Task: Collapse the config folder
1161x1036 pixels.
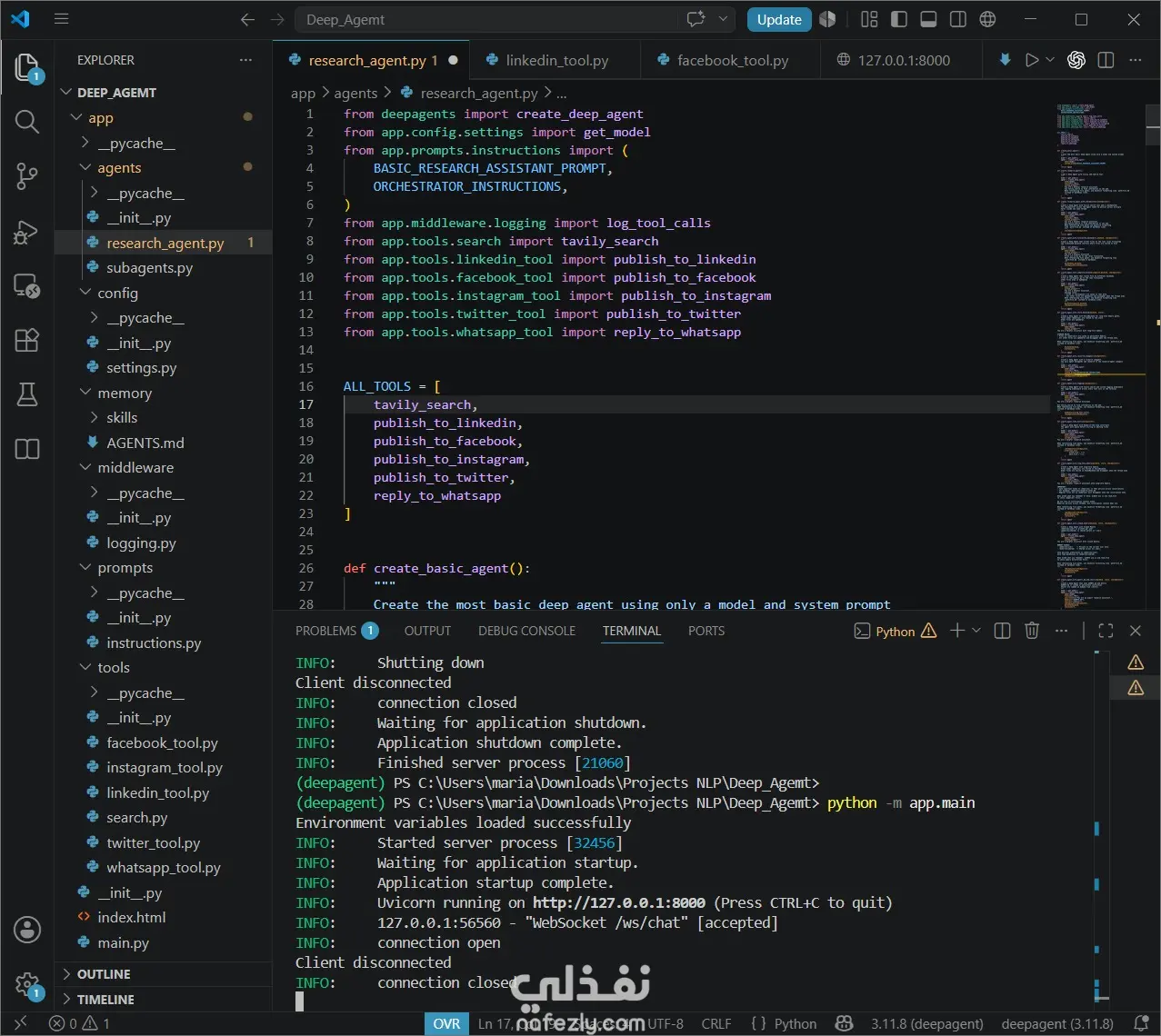Action: pos(117,293)
